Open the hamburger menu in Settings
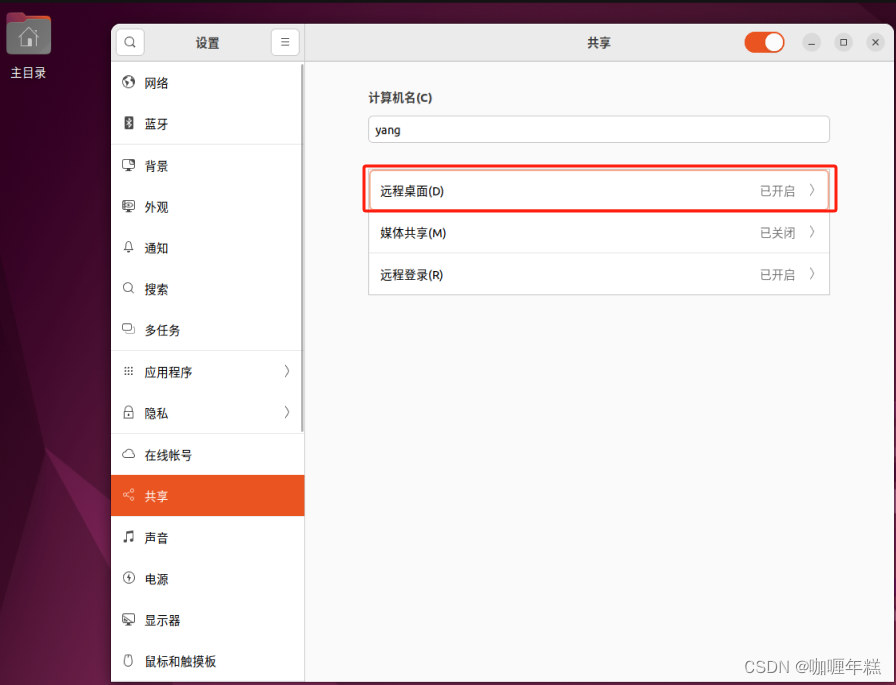The width and height of the screenshot is (896, 685). [285, 42]
